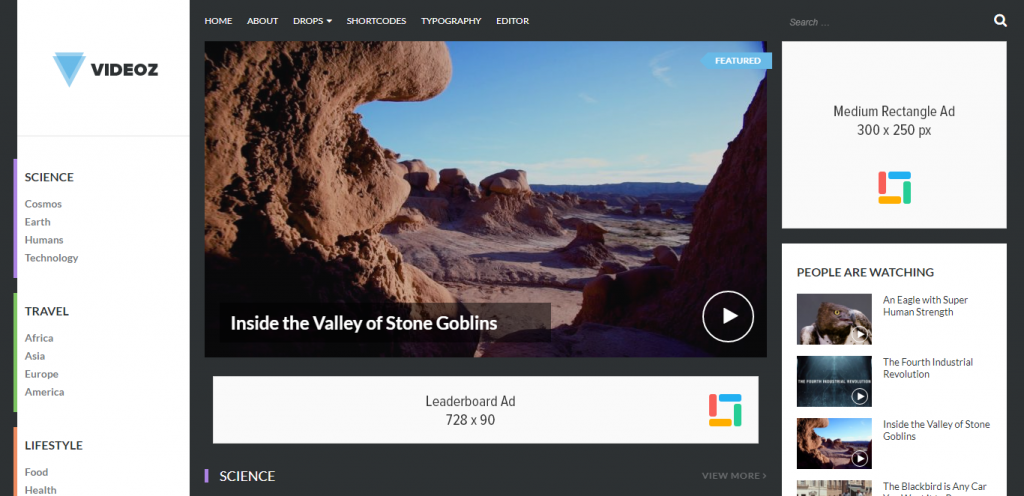Open VIEW MORE for Science section

tap(734, 476)
